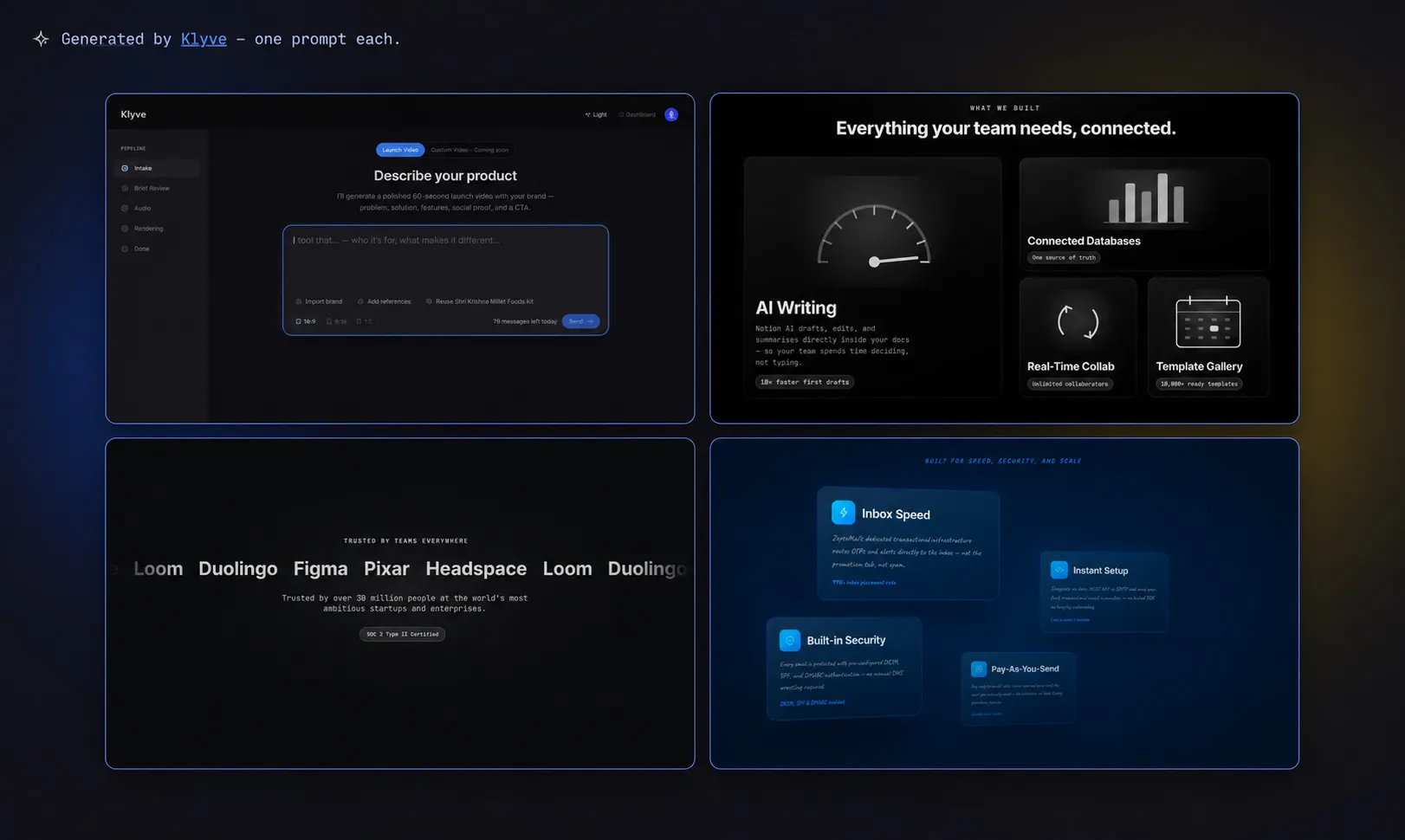Click the '10,000+ ready templates' badge

(1199, 384)
